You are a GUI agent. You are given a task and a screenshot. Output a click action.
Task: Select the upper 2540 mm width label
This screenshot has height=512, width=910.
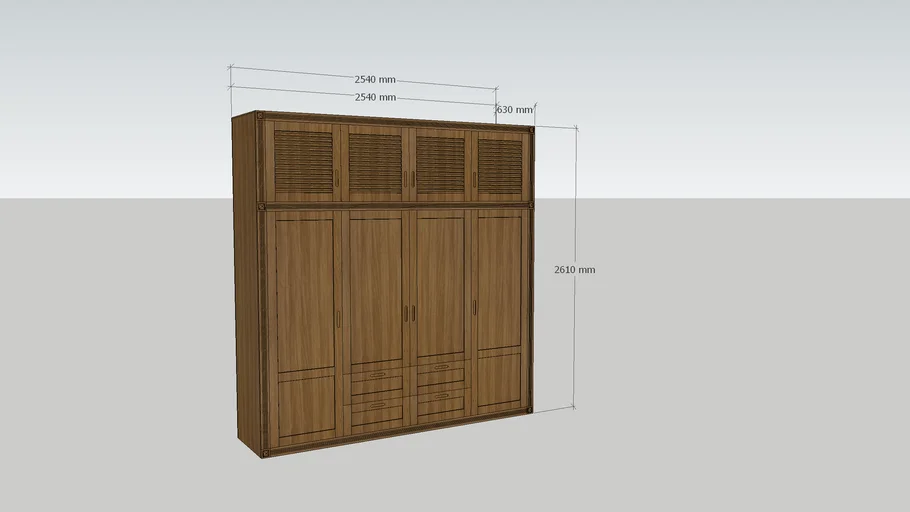point(375,80)
